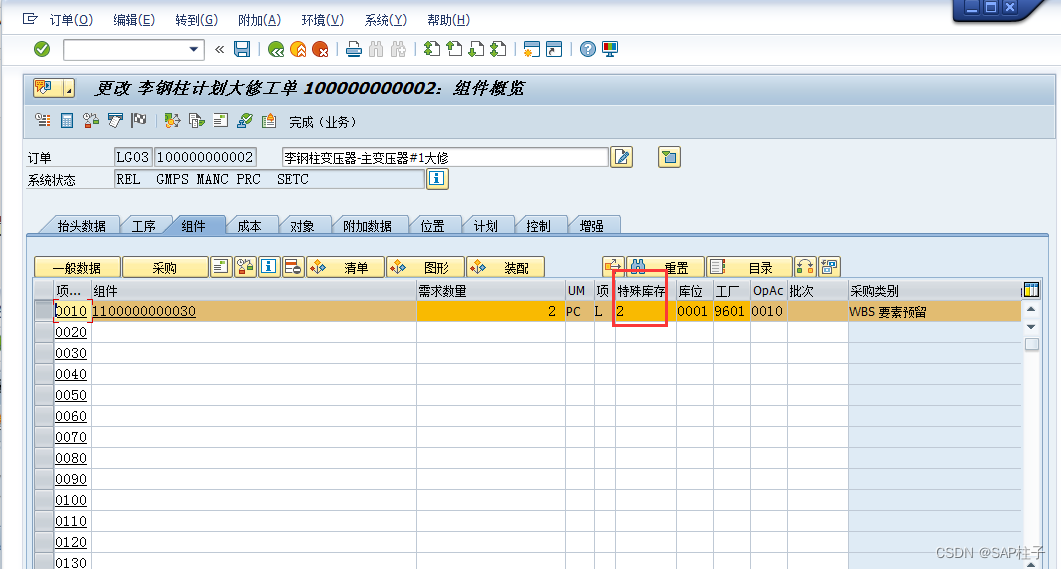Image resolution: width=1061 pixels, height=569 pixels.
Task: Click the delete-row icon above table
Action: click(292, 267)
